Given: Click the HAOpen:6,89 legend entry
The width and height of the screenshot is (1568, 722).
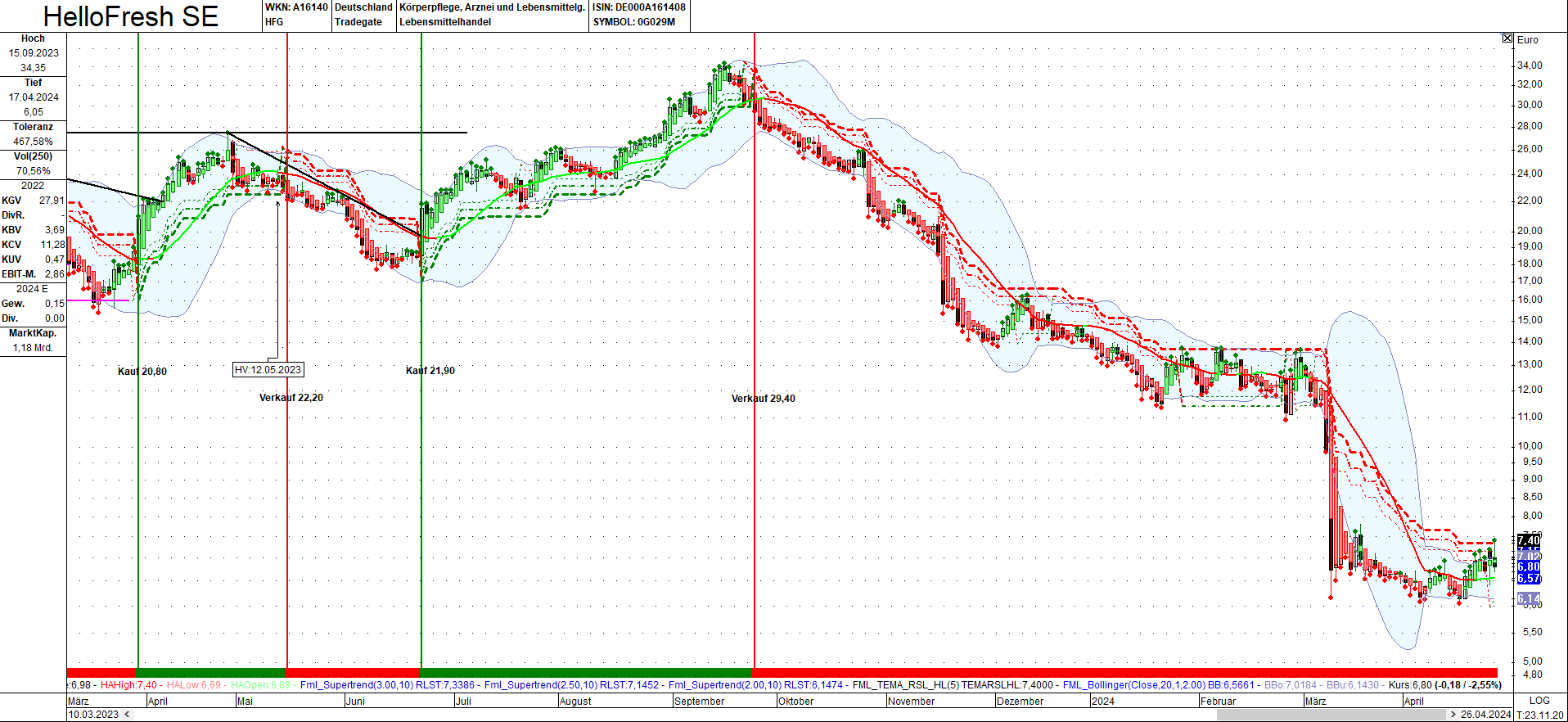Looking at the screenshot, I should click(260, 685).
